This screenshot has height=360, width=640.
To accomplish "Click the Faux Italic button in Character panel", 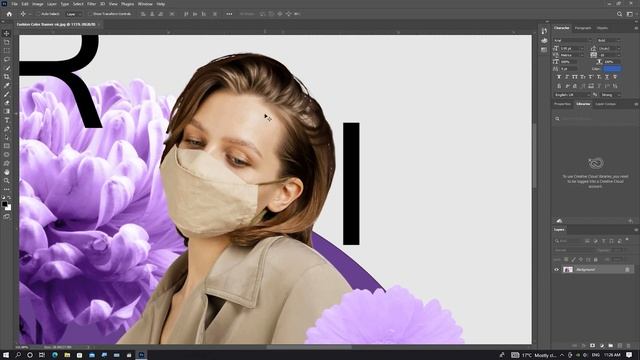I will click(x=567, y=77).
